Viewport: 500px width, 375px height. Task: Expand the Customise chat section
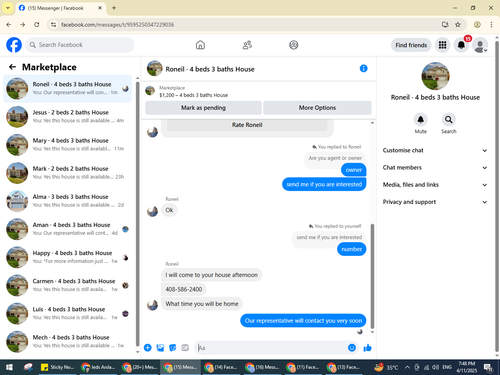pos(435,150)
